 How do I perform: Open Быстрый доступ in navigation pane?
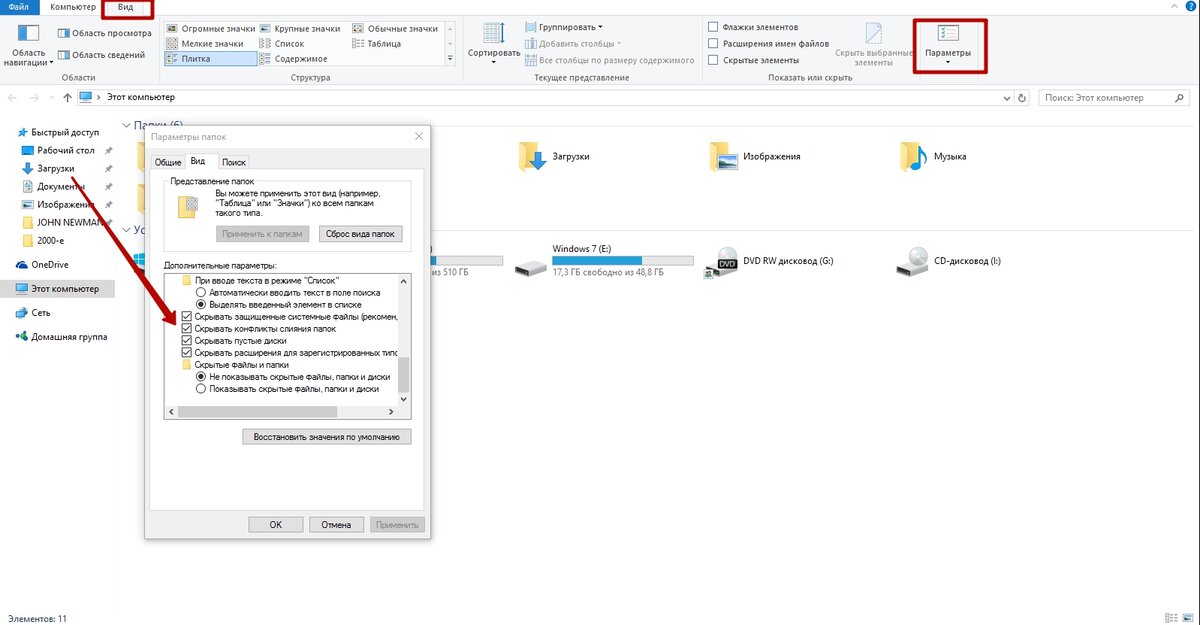[57, 132]
